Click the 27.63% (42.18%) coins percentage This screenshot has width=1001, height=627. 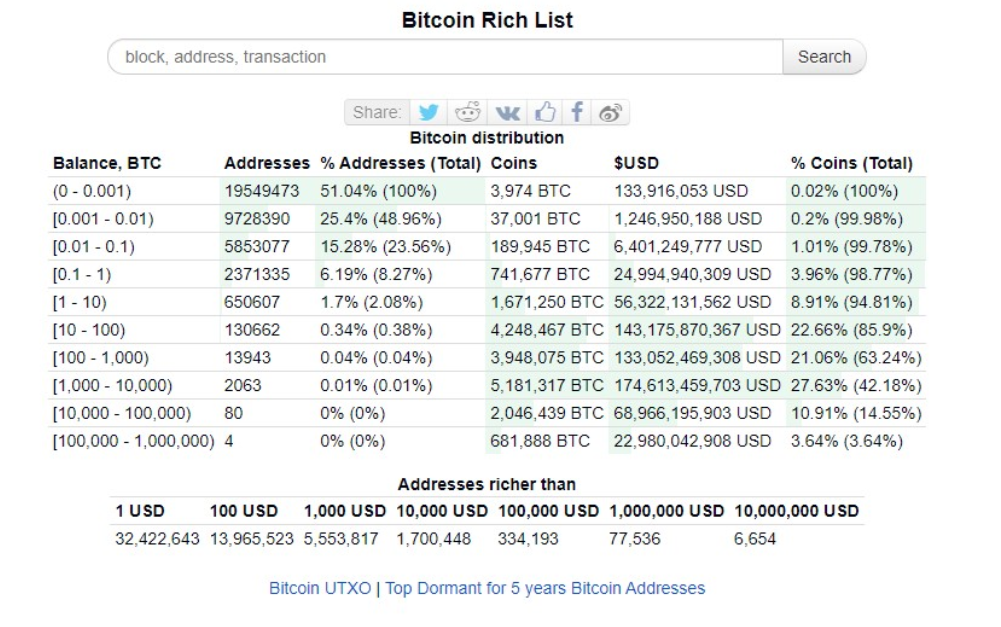click(856, 386)
